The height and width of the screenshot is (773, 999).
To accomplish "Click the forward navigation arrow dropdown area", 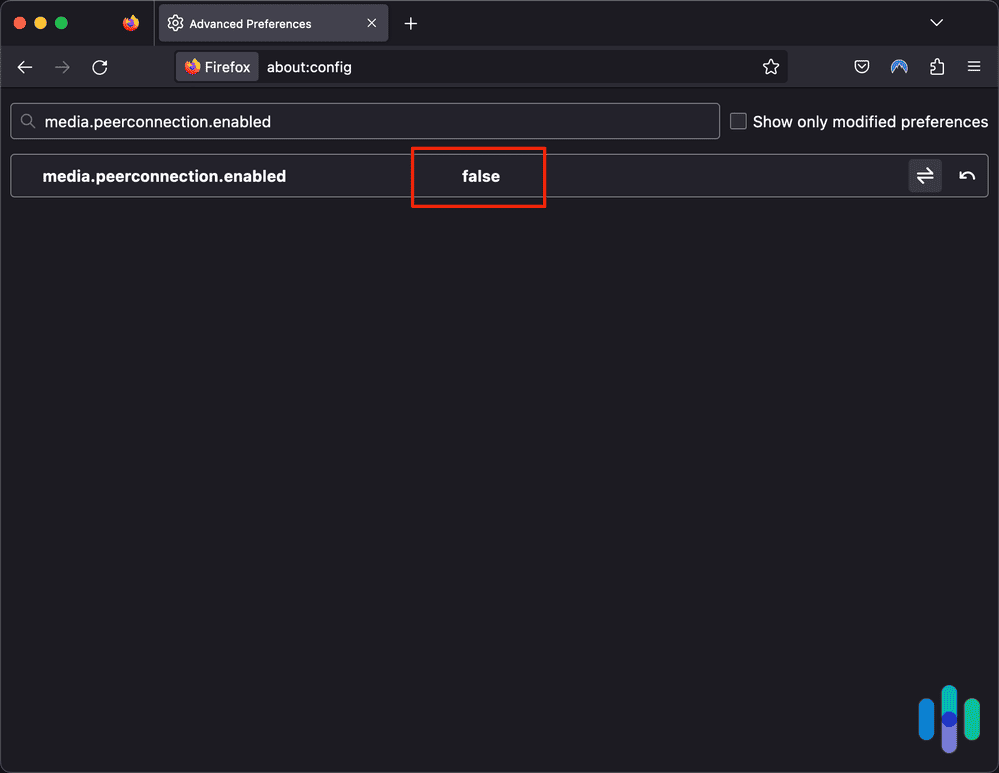I will point(62,67).
